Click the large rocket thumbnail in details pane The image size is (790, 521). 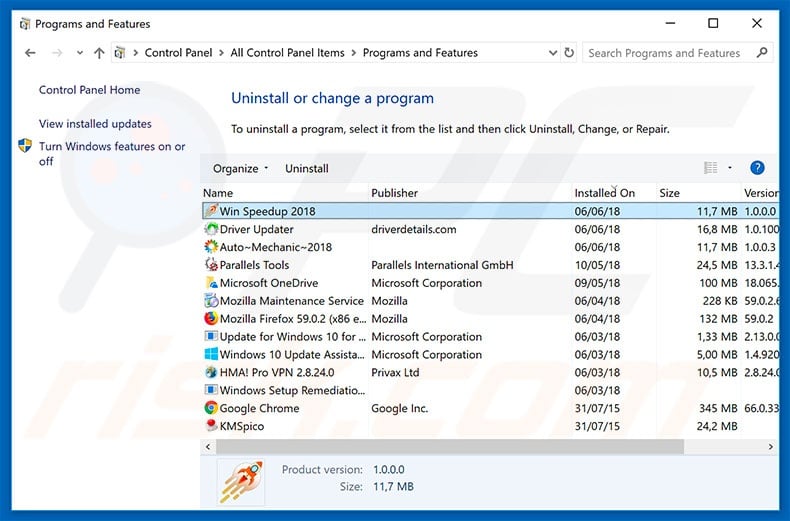tap(241, 482)
